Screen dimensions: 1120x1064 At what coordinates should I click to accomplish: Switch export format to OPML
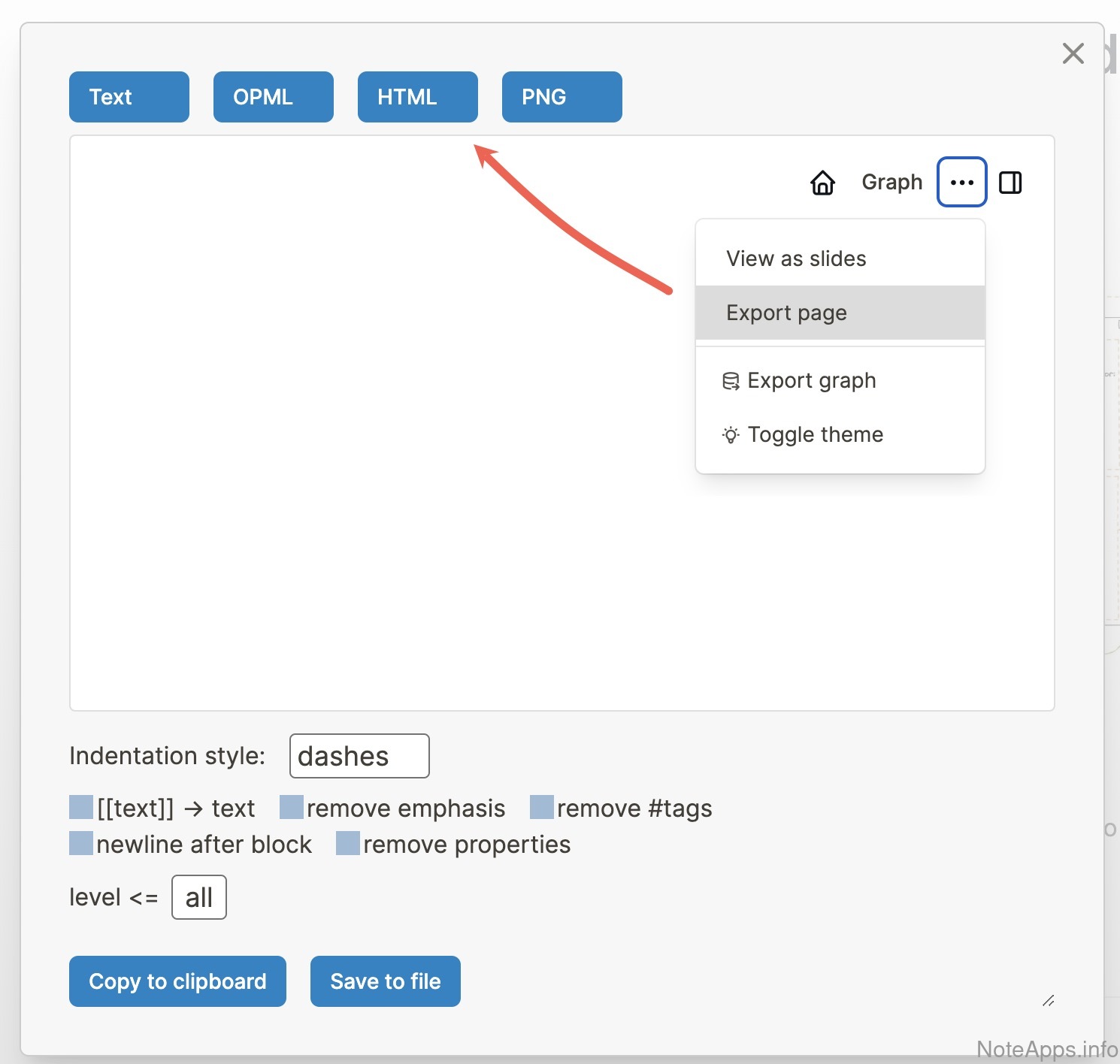pos(273,97)
